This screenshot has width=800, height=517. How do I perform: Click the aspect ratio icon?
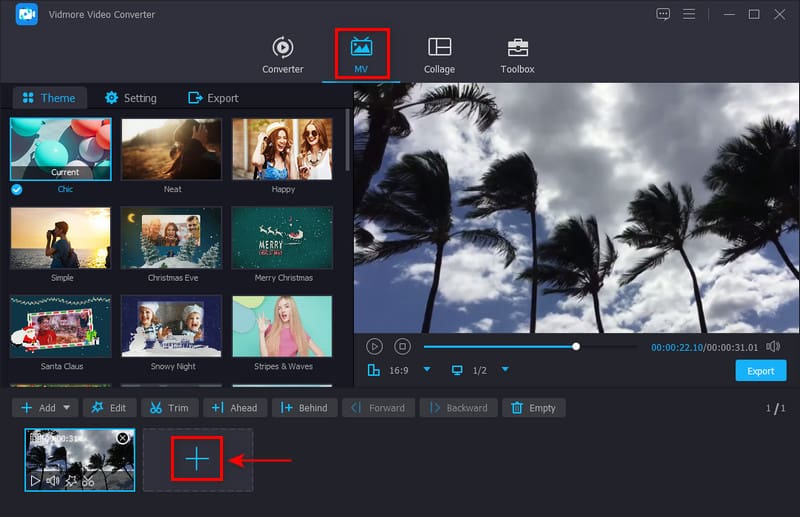pos(374,370)
